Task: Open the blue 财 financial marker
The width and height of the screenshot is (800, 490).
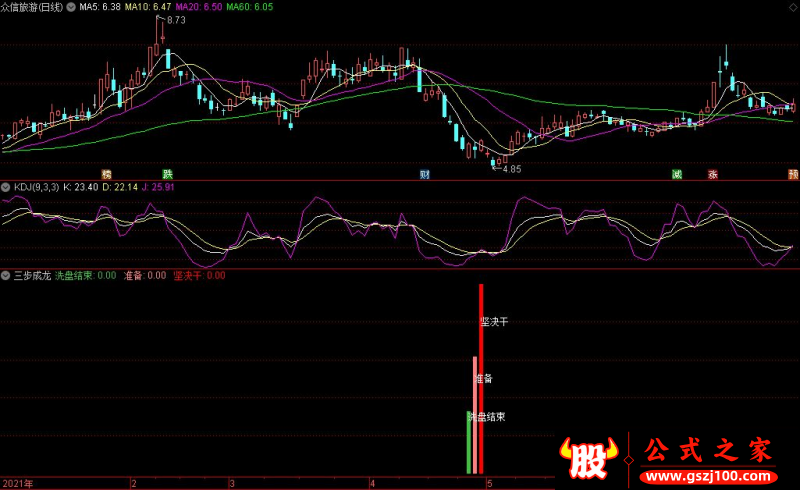Action: pos(425,174)
